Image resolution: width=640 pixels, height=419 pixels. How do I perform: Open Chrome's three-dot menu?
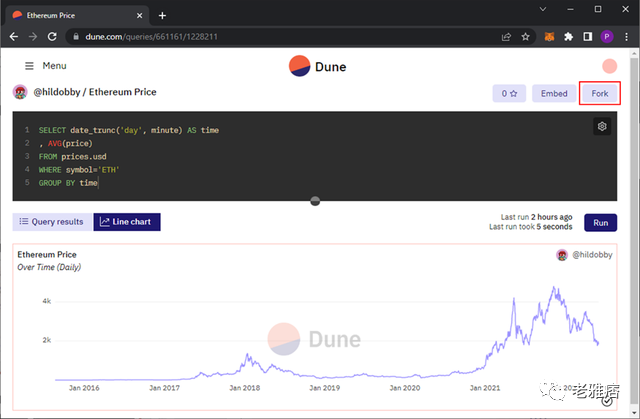627,37
